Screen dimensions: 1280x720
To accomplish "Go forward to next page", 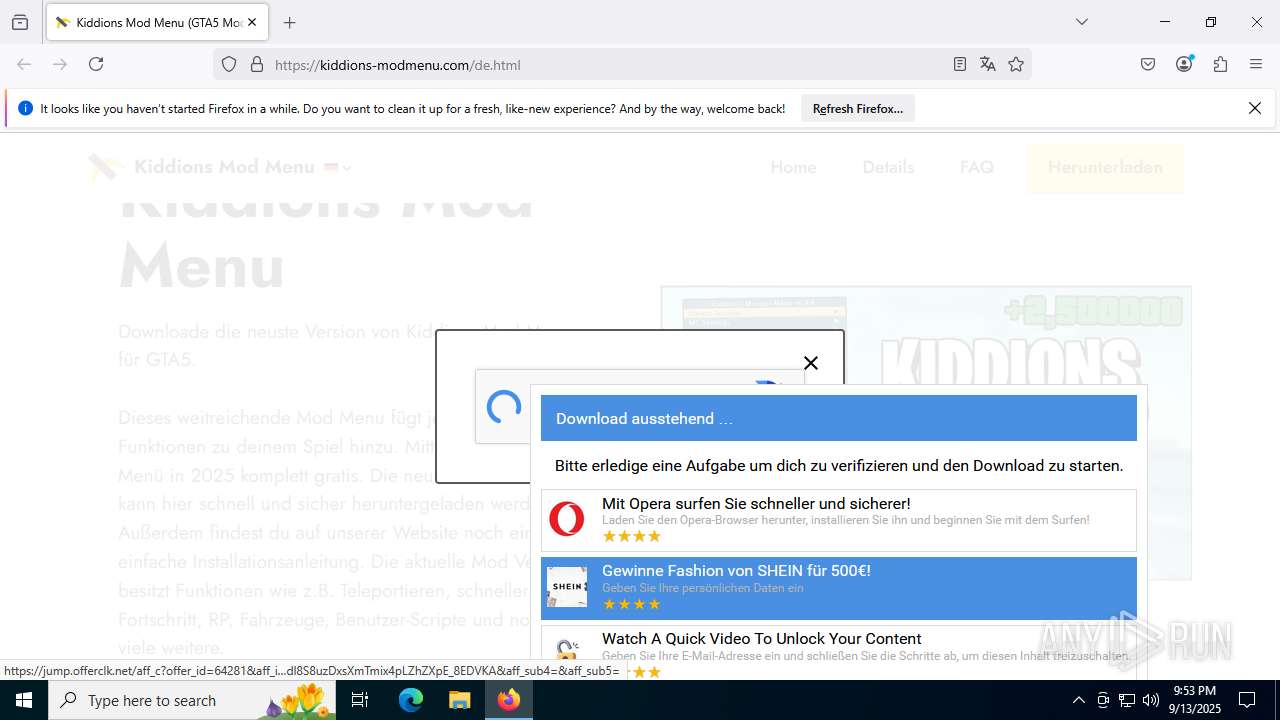I will (x=60, y=64).
